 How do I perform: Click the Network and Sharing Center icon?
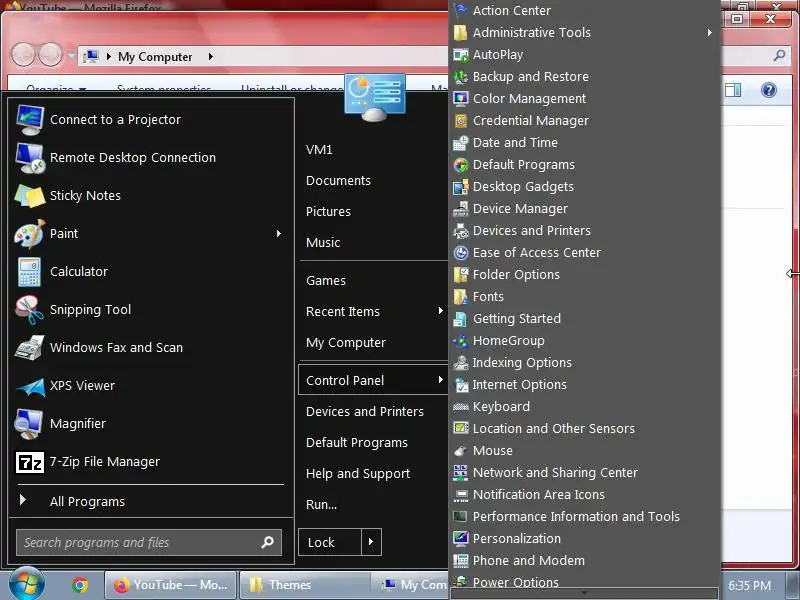click(x=461, y=472)
